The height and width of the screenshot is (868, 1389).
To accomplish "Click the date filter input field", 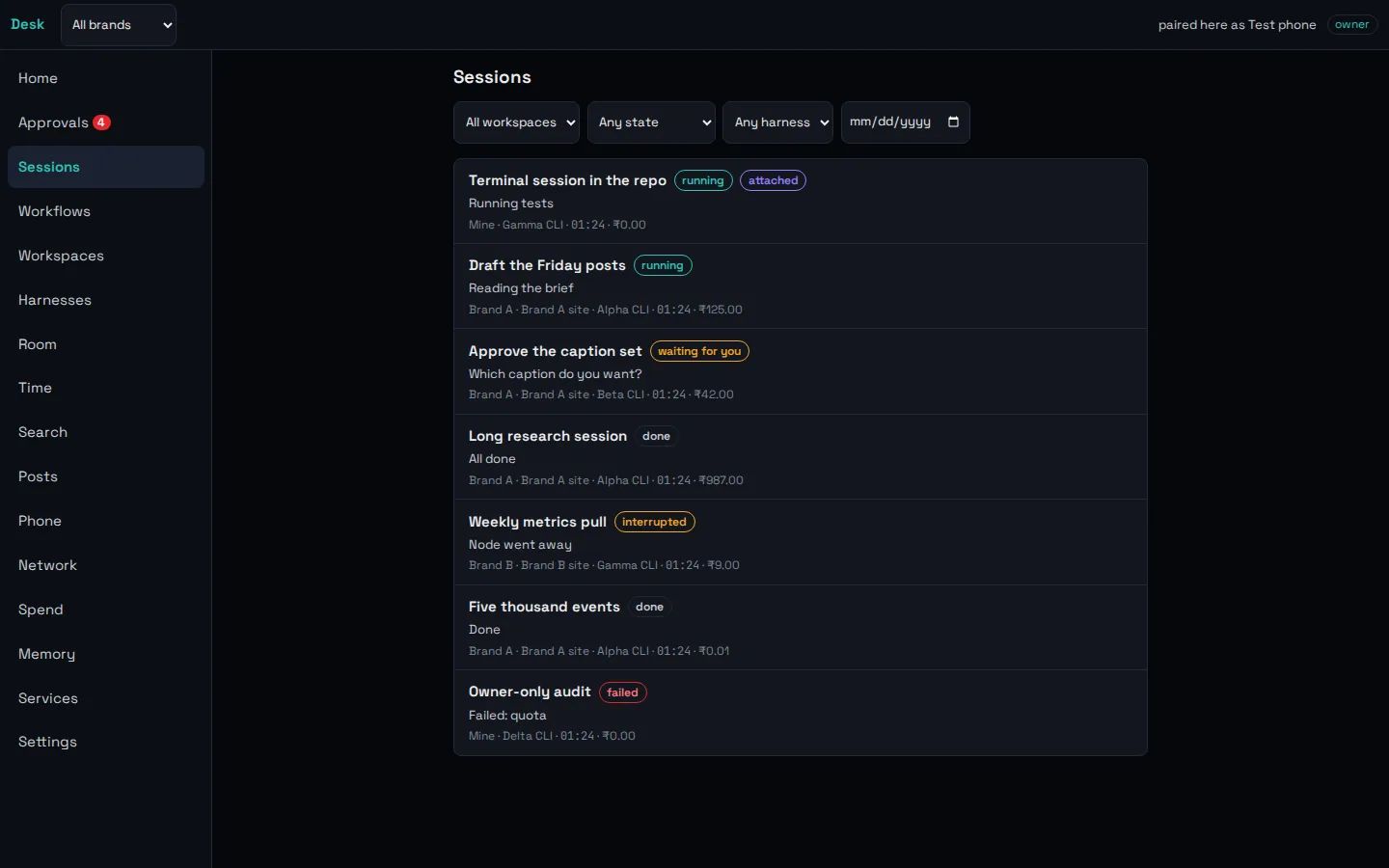I will tap(905, 122).
